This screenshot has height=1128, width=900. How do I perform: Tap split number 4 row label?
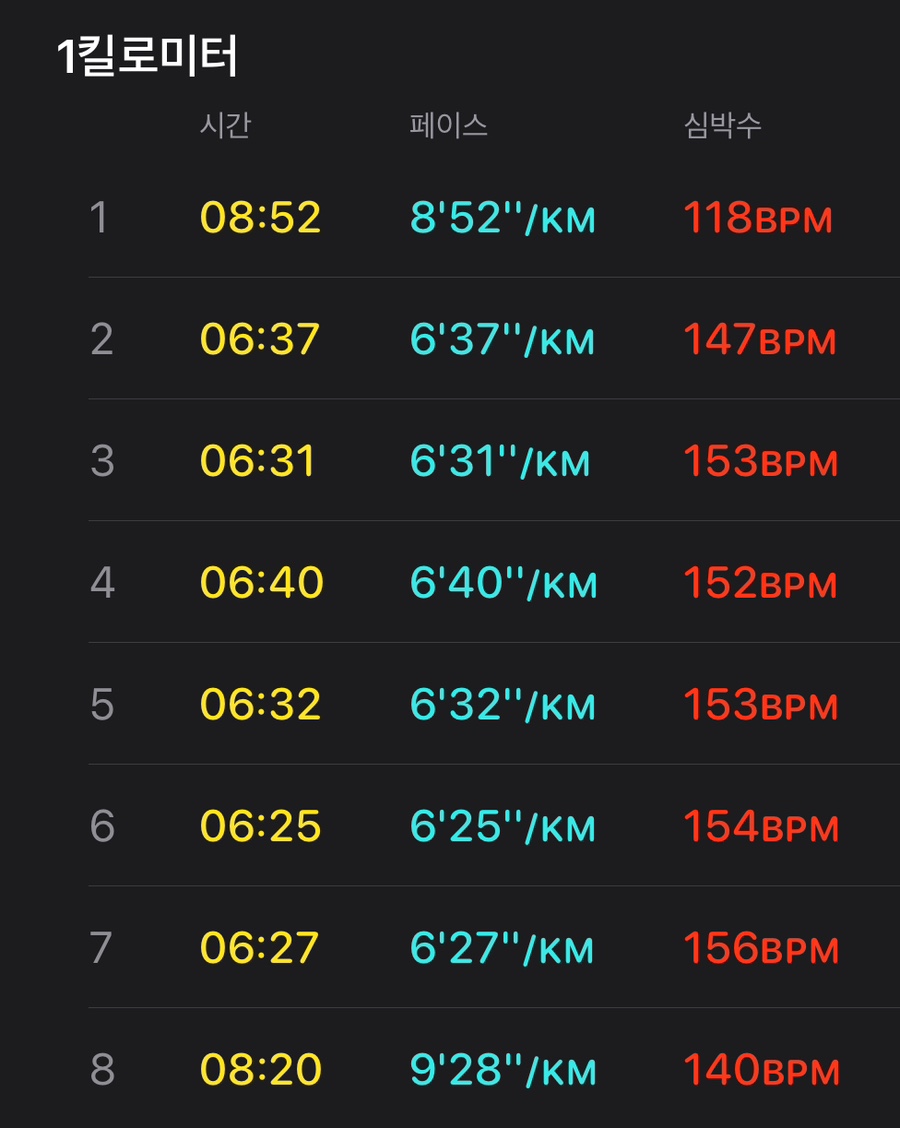pos(102,582)
